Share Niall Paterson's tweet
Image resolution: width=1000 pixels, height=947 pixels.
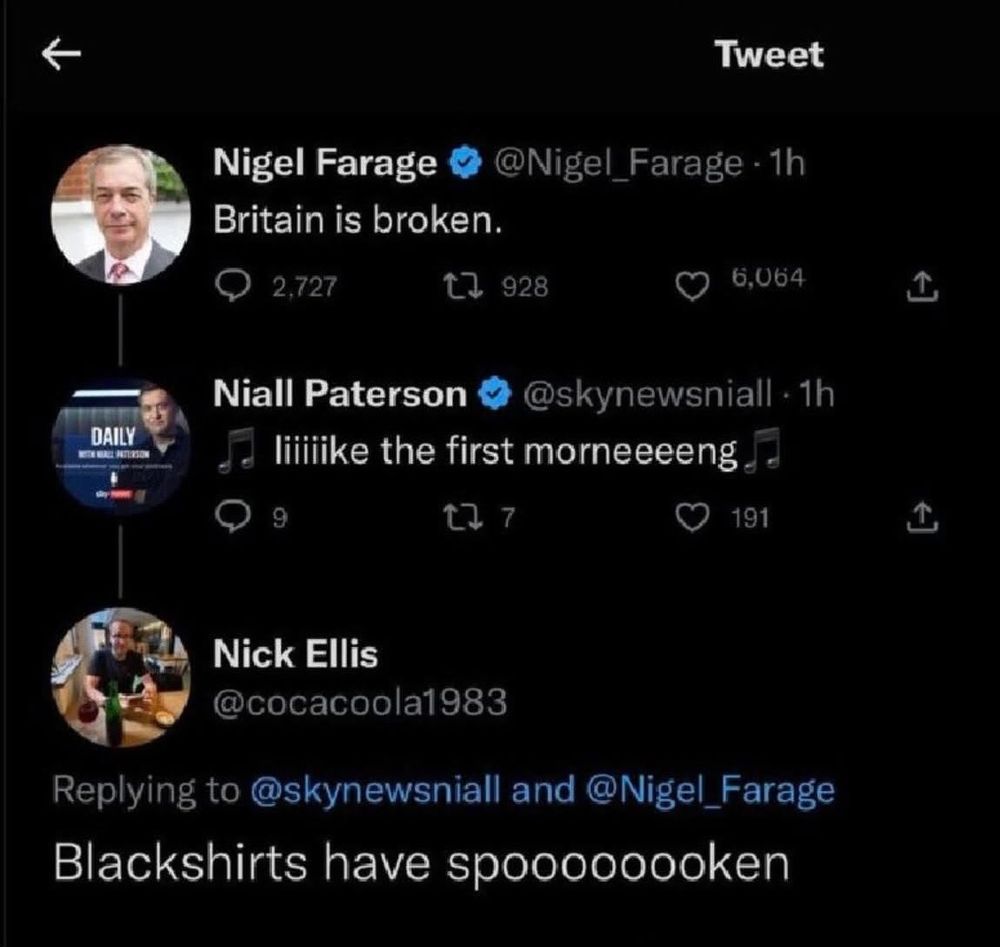click(x=916, y=517)
